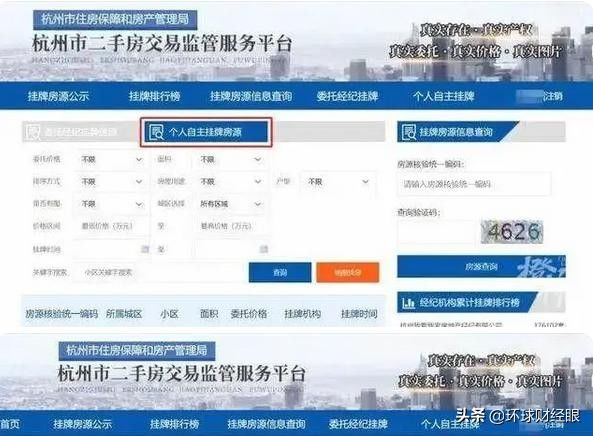This screenshot has width=593, height=436.
Task: Click the 面积 column header in the table
Action: pos(209,313)
